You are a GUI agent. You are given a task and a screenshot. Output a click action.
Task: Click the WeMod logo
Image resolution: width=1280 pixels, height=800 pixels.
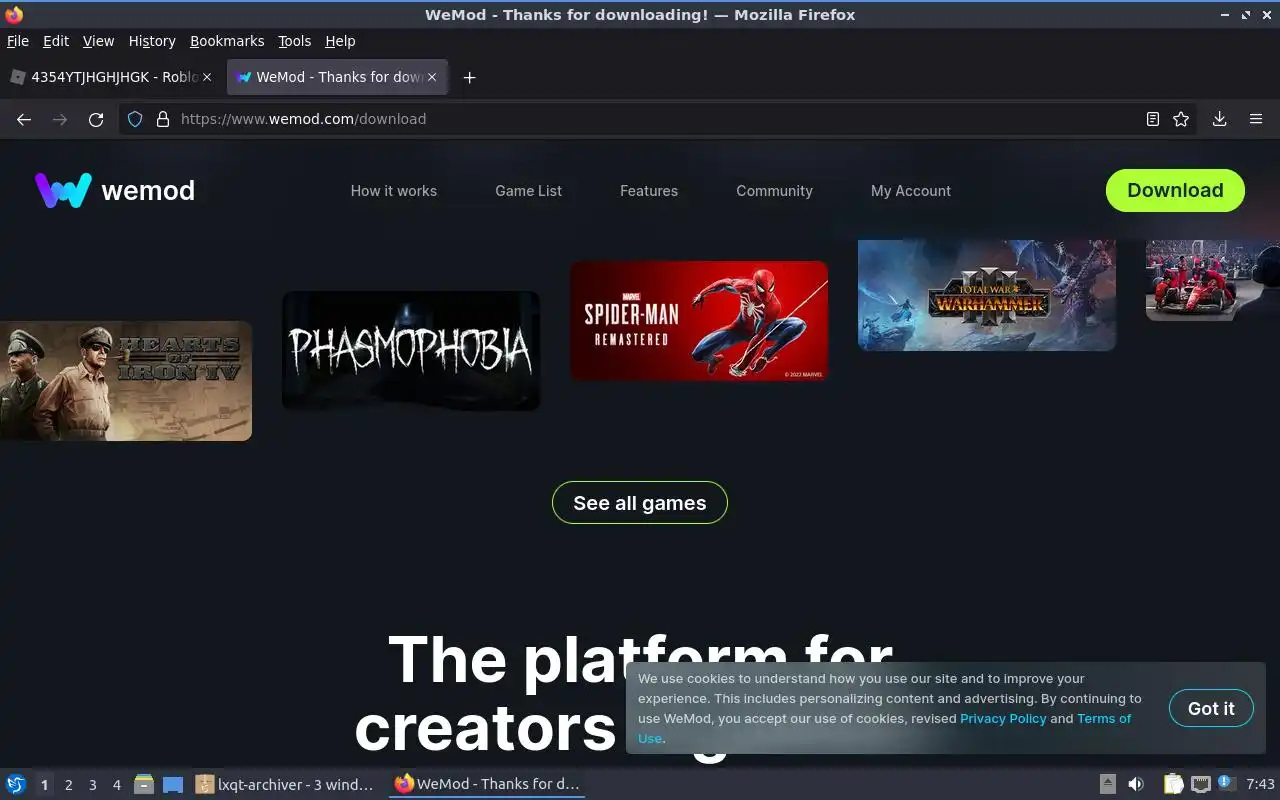tap(115, 190)
